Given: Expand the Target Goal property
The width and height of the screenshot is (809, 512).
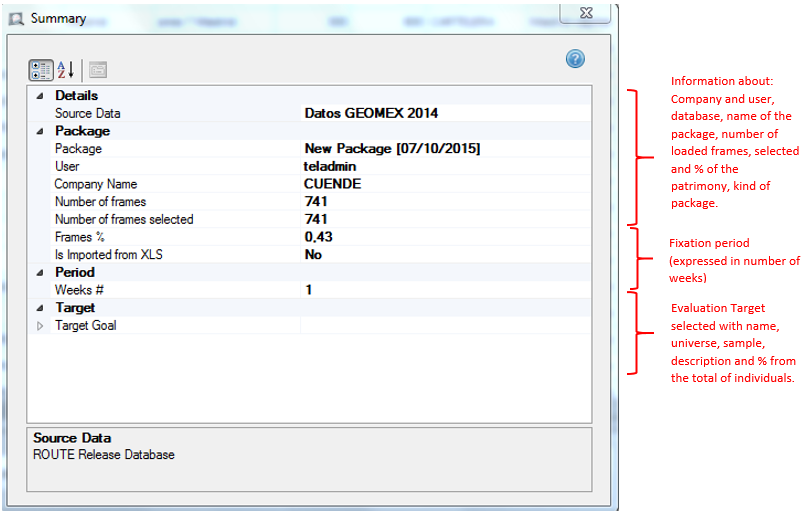Looking at the screenshot, I should 40,326.
